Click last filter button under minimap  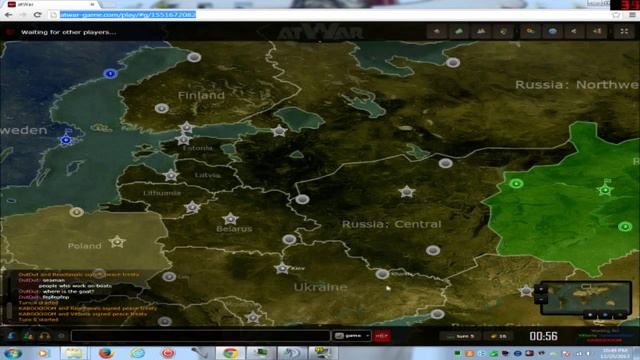[620, 315]
